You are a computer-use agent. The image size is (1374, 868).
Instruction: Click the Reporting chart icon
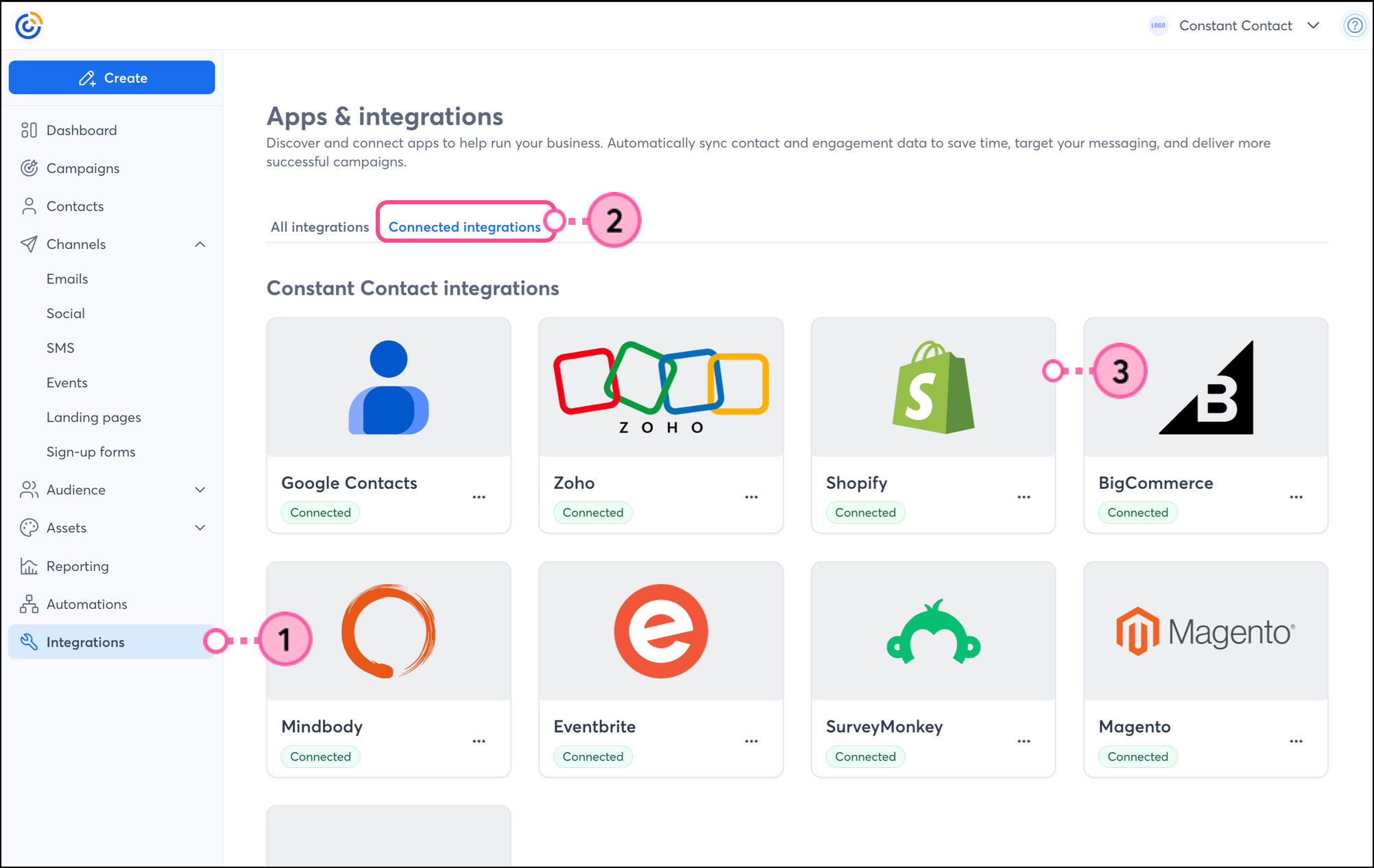tap(29, 566)
